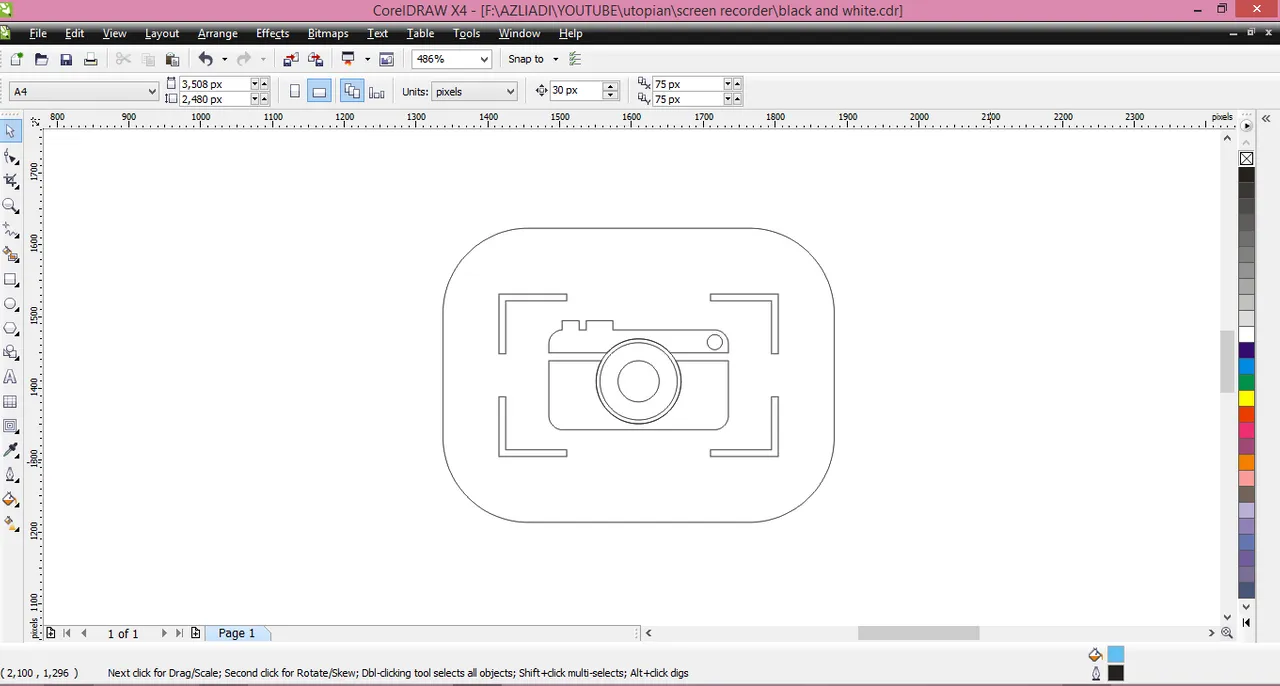1280x686 pixels.
Task: Open the Units pixels dropdown
Action: point(510,91)
